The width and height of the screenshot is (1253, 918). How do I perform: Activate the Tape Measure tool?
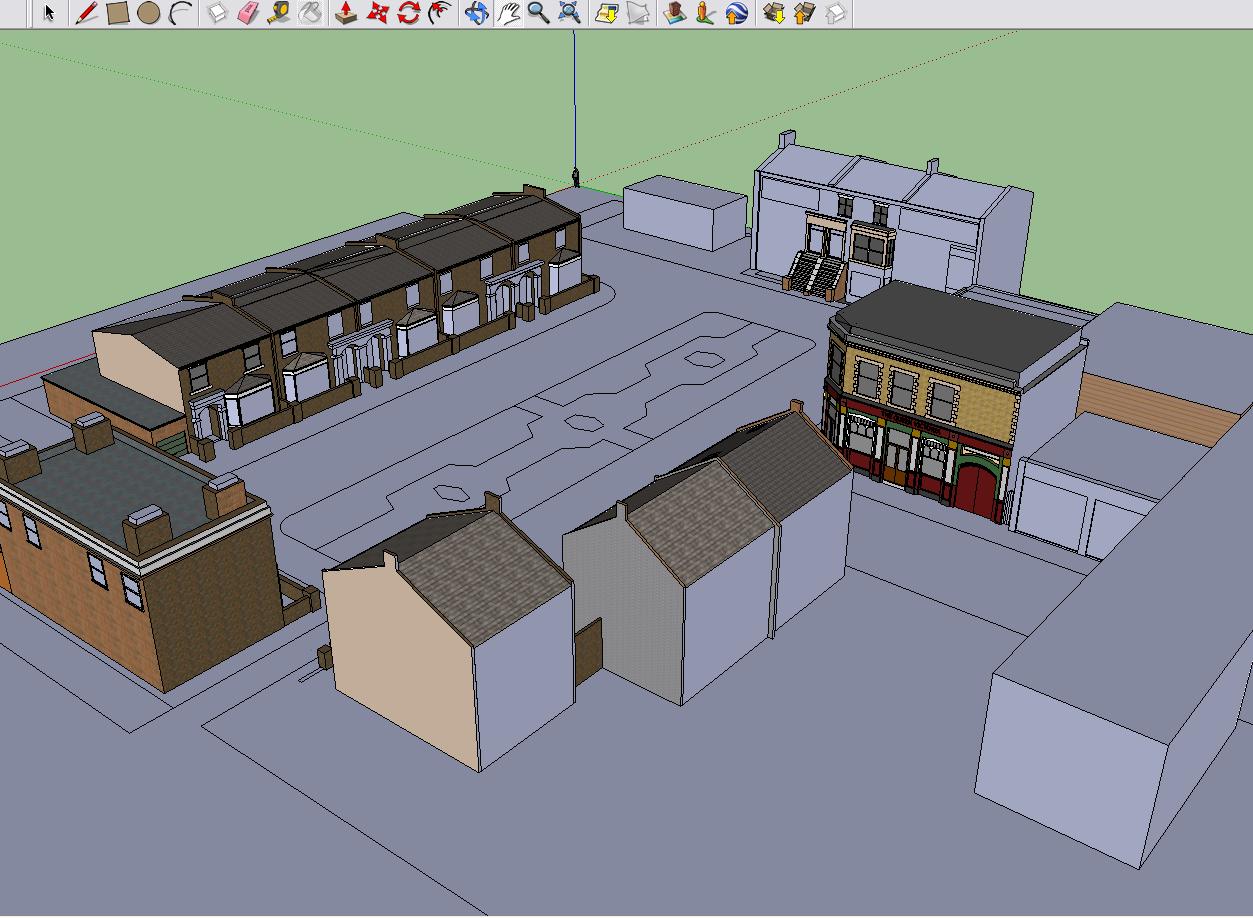tap(279, 13)
